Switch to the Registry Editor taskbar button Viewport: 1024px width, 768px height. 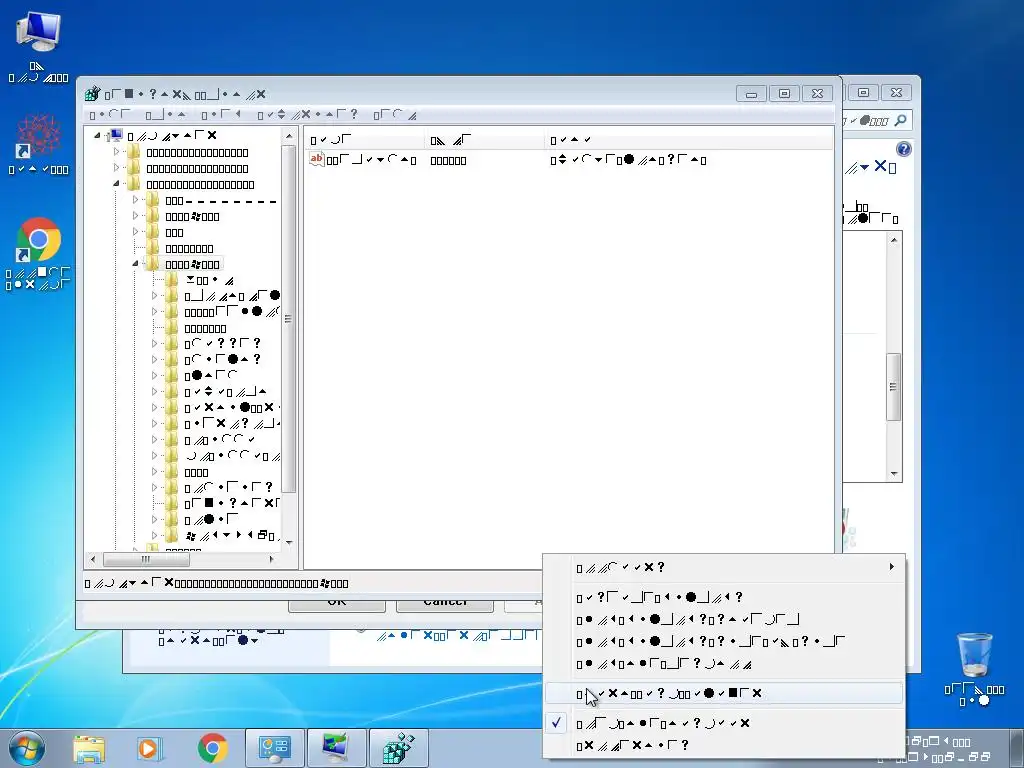[398, 748]
